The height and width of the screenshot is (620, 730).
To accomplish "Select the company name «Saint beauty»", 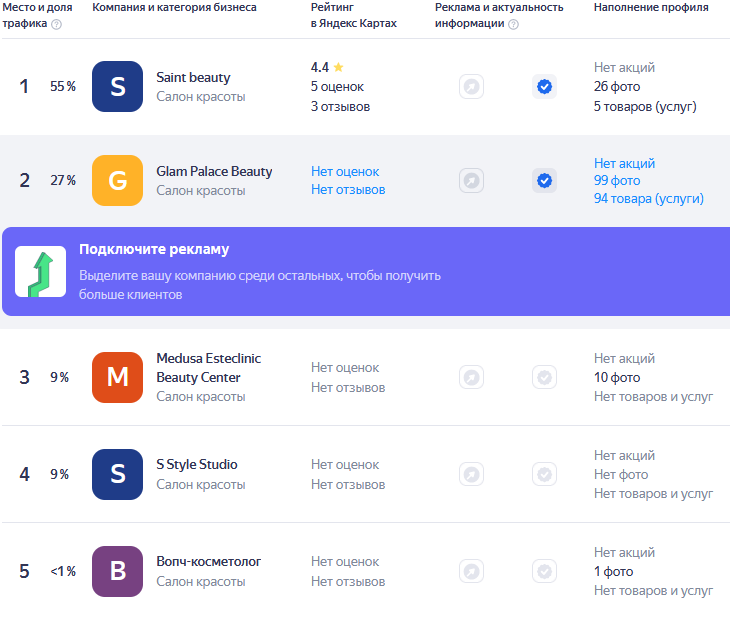I will [x=193, y=78].
